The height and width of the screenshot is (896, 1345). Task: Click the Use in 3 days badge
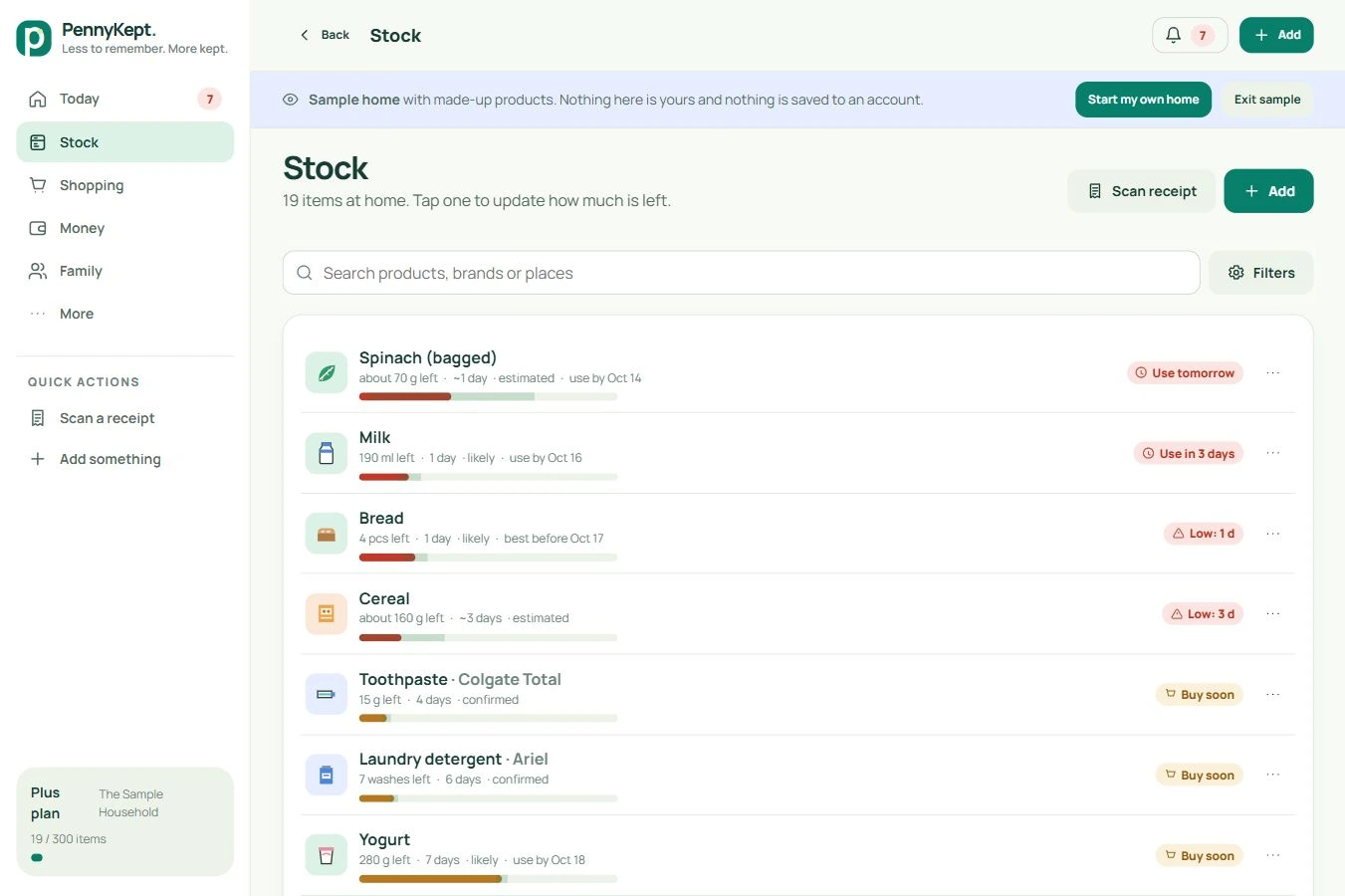(x=1189, y=453)
